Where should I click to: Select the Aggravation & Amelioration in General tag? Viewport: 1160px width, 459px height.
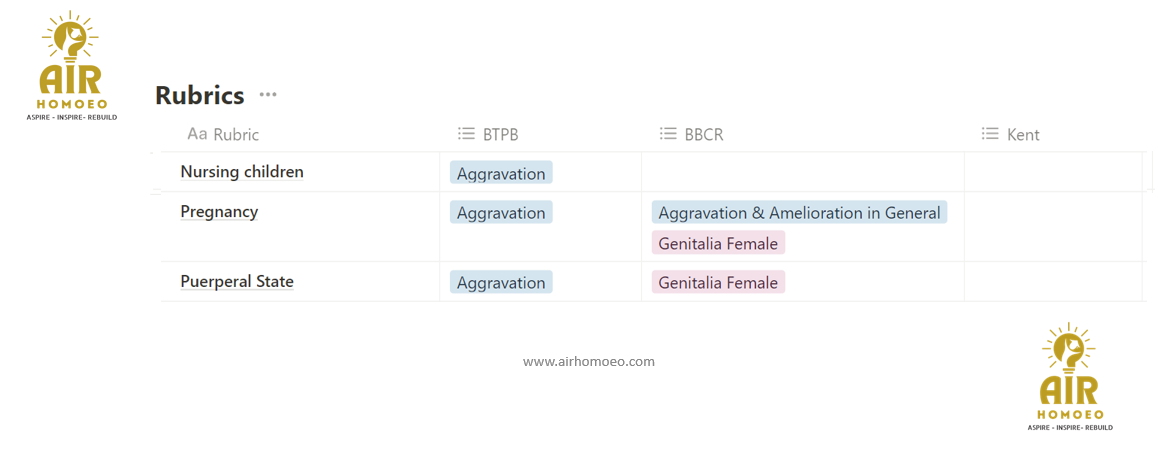[x=799, y=213]
